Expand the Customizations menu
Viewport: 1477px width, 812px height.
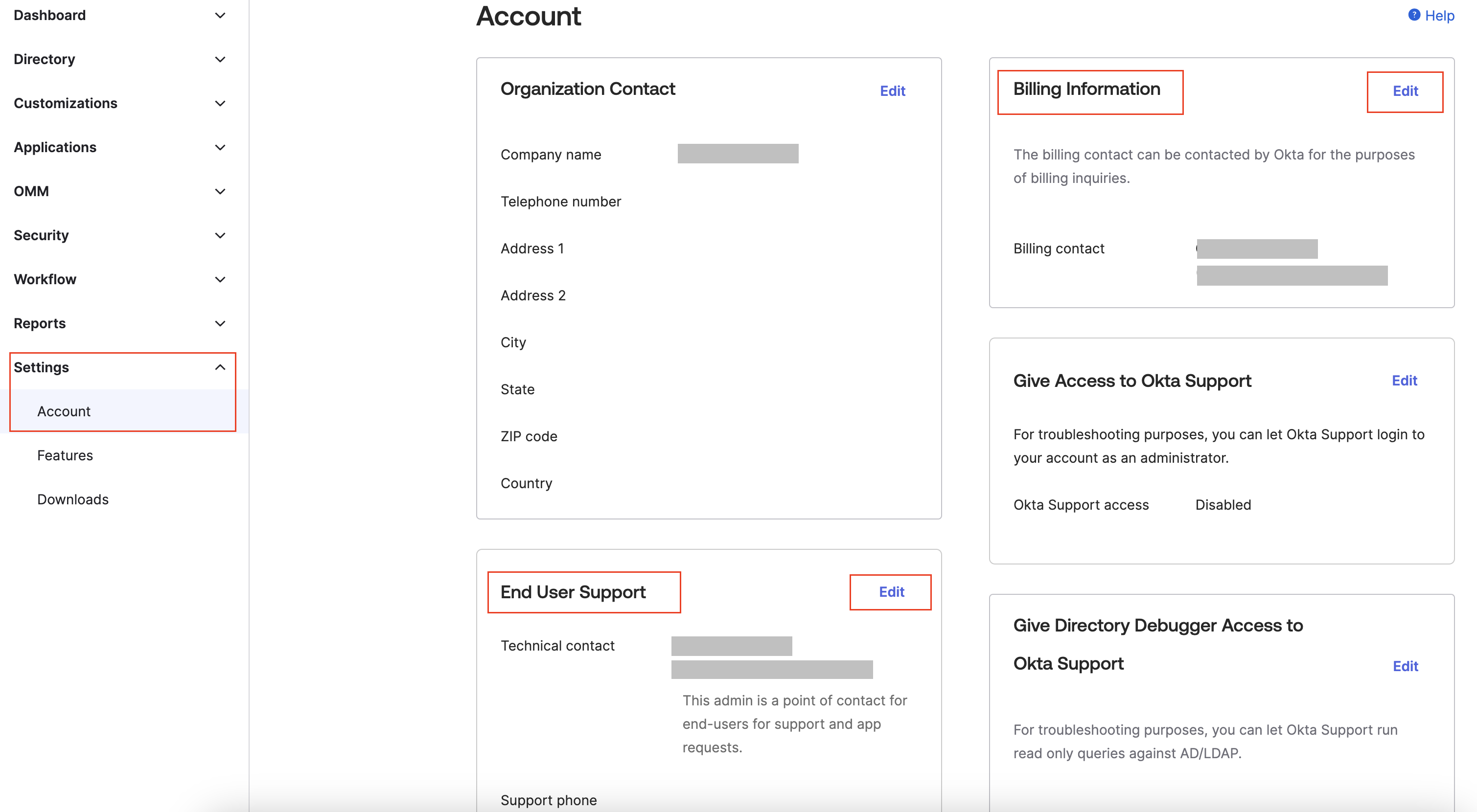click(221, 103)
